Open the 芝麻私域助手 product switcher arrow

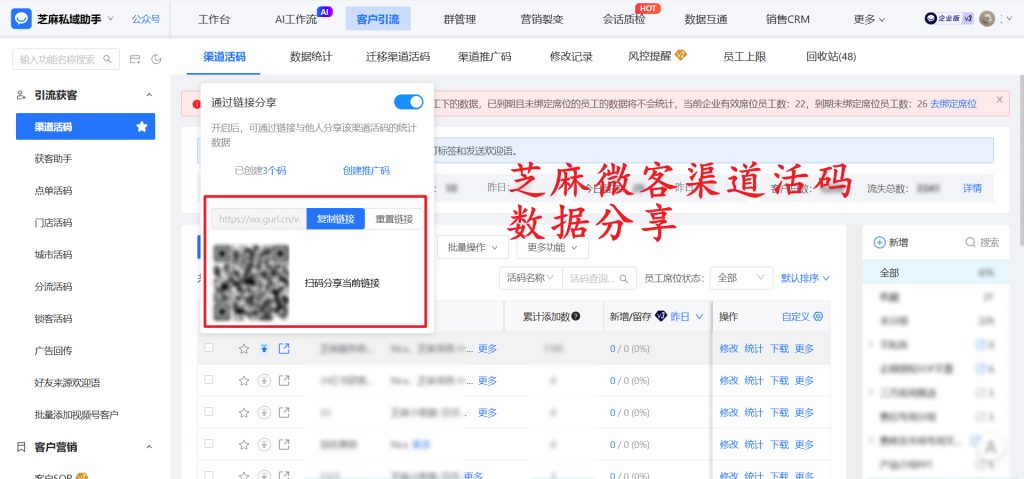click(x=110, y=18)
